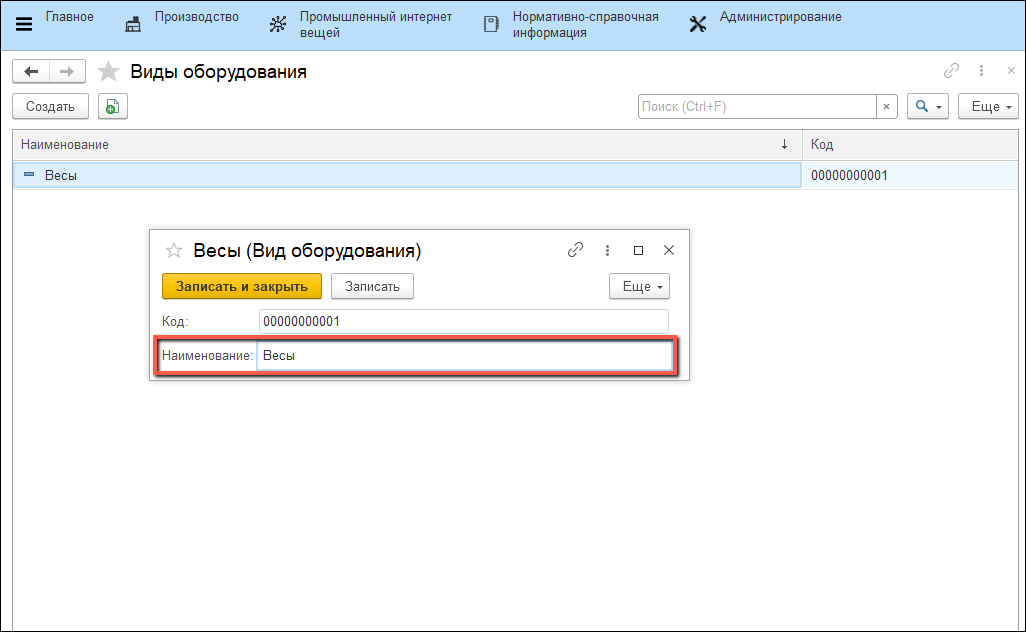The image size is (1026, 632).
Task: Open the Еще dropdown in list toolbar
Action: tap(987, 107)
